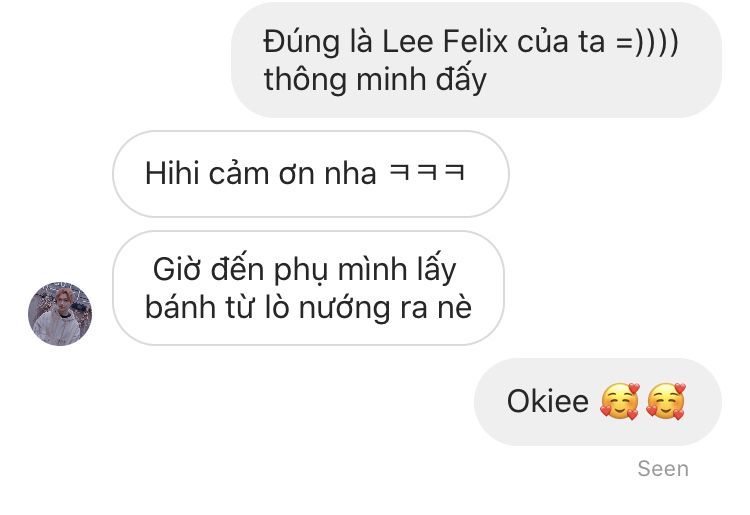750x515 pixels.
Task: Select the 'Okiee' sent message bubble
Action: (598, 402)
